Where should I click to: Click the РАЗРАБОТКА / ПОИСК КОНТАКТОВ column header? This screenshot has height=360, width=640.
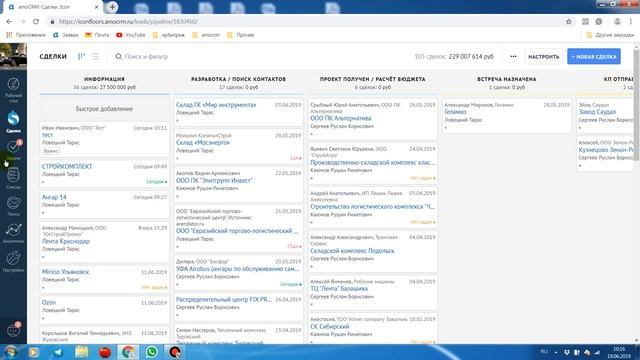[238, 79]
